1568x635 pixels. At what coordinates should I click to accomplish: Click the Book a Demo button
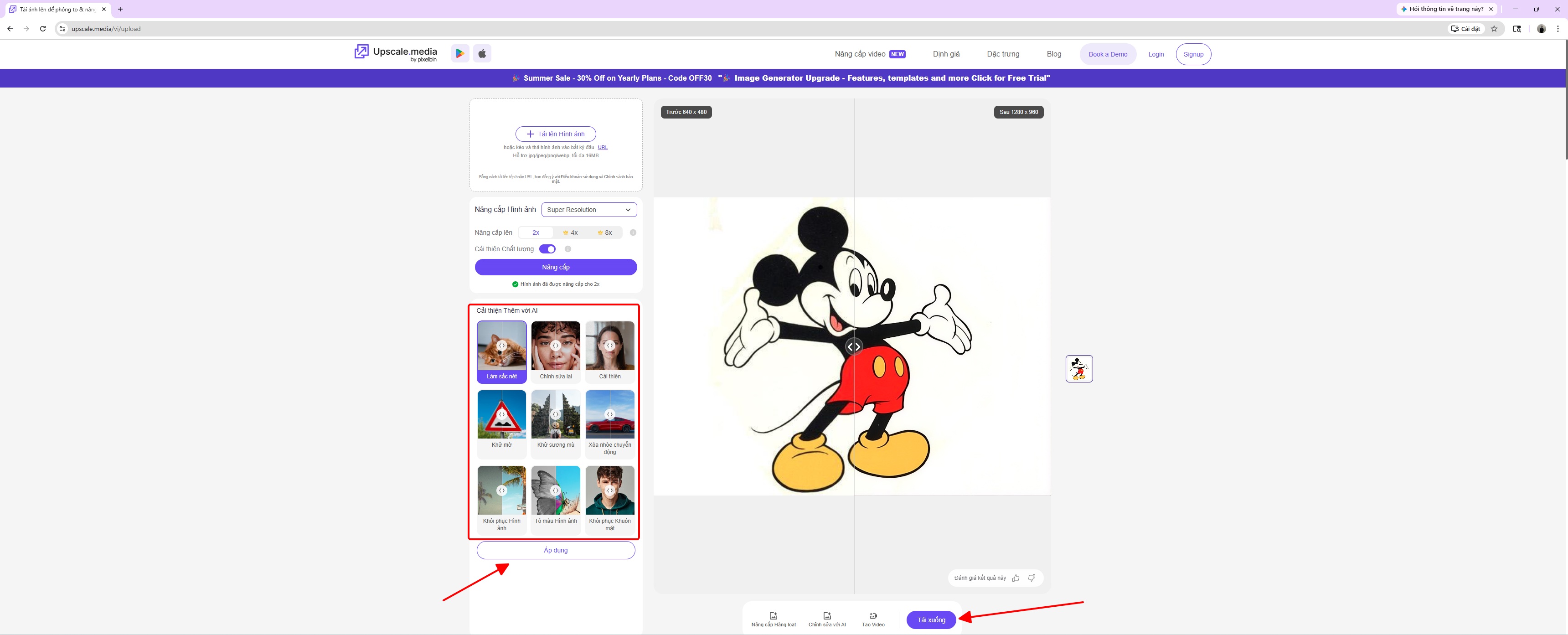point(1108,54)
